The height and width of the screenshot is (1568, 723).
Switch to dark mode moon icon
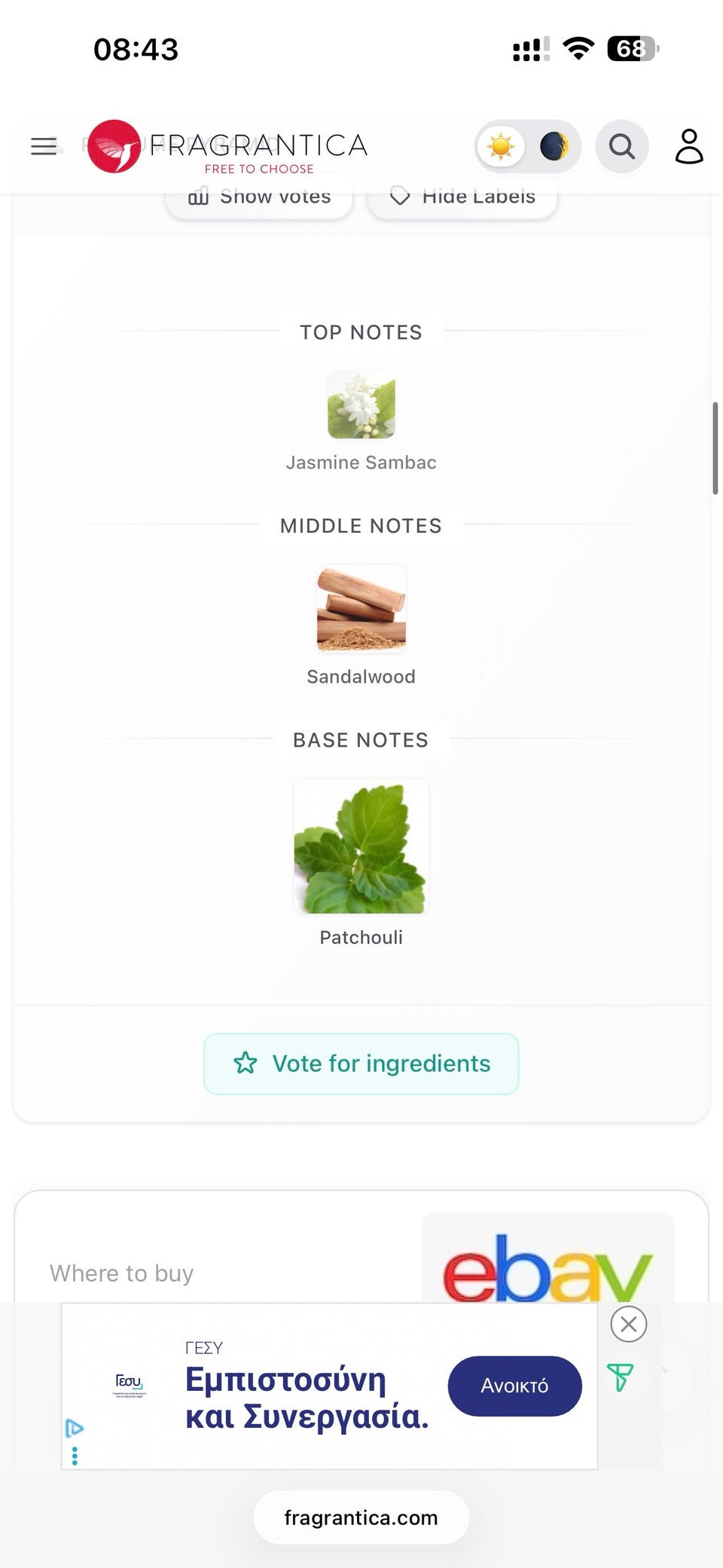coord(554,146)
